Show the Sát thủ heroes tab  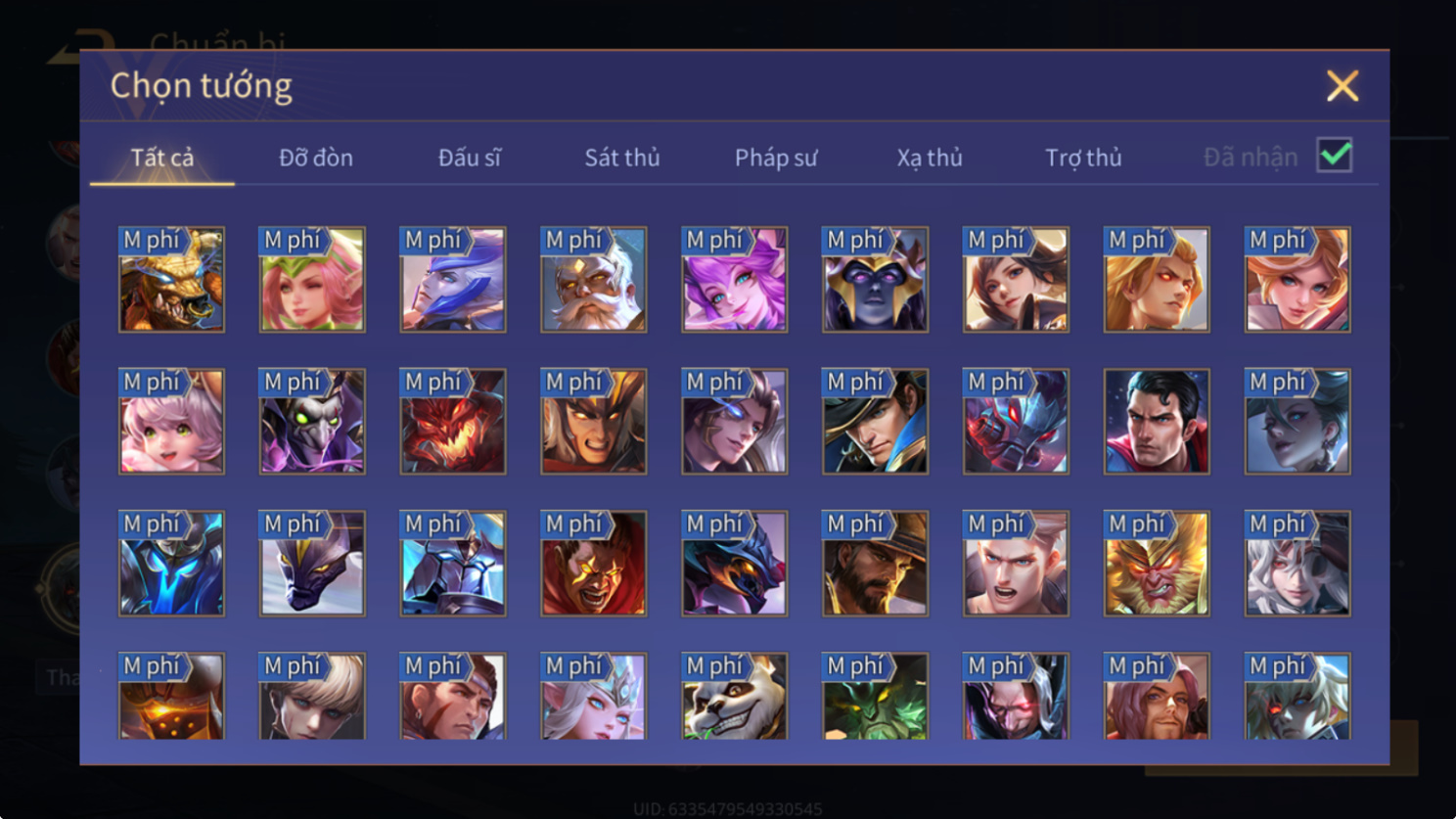tap(622, 158)
